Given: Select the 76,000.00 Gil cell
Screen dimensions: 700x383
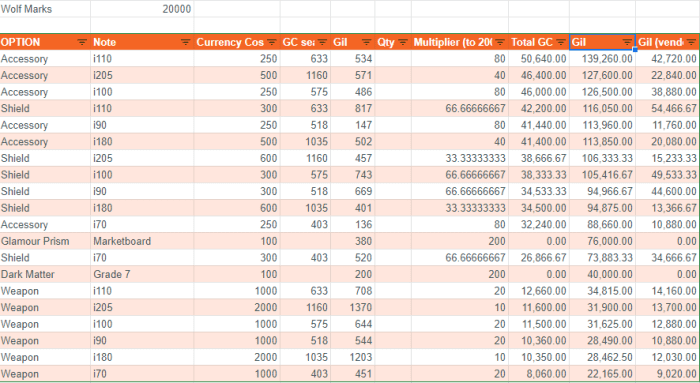Looking at the screenshot, I should click(x=602, y=241).
